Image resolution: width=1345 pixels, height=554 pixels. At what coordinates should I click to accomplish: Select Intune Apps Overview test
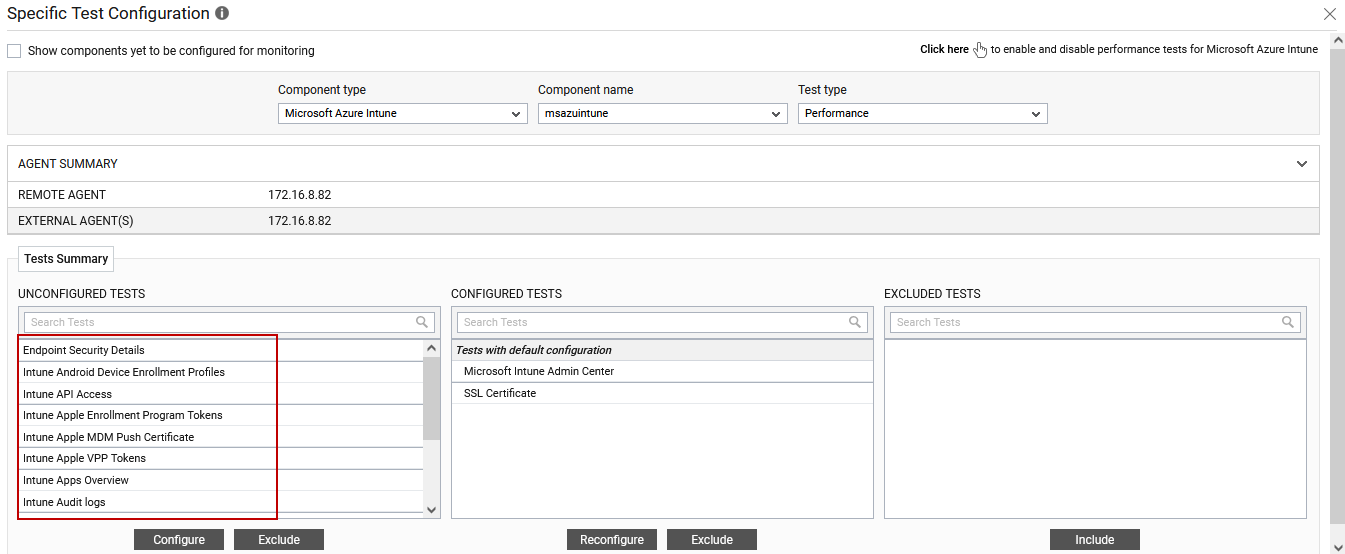click(221, 481)
